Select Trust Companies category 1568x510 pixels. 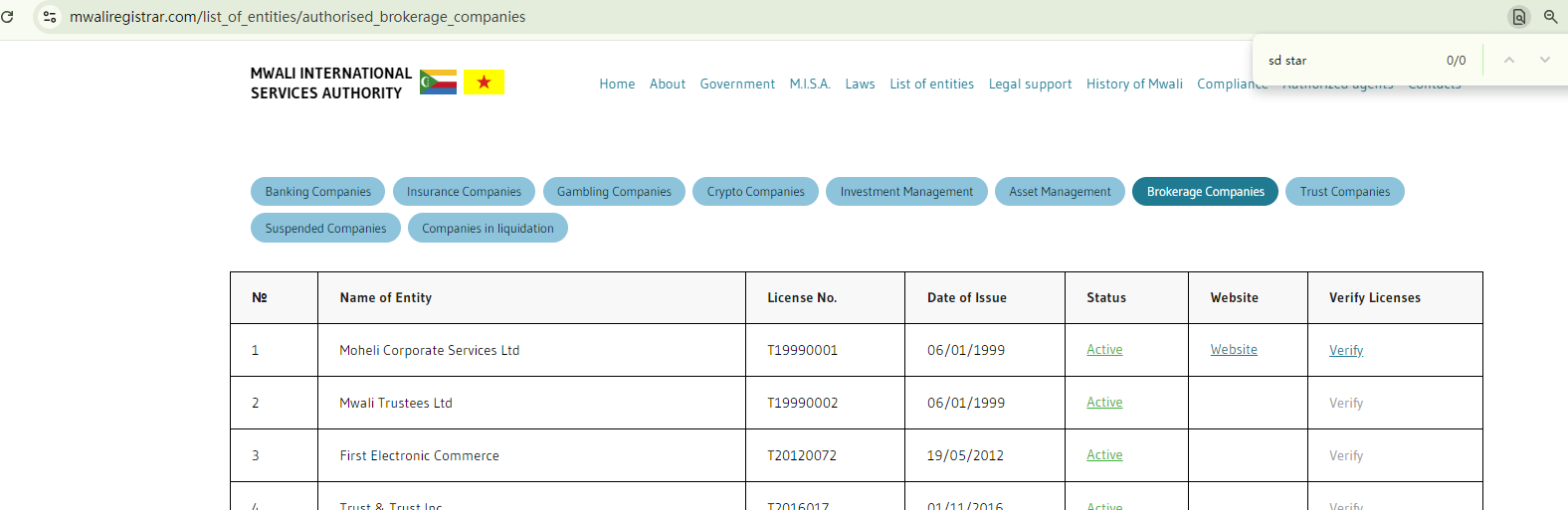pyautogui.click(x=1345, y=192)
